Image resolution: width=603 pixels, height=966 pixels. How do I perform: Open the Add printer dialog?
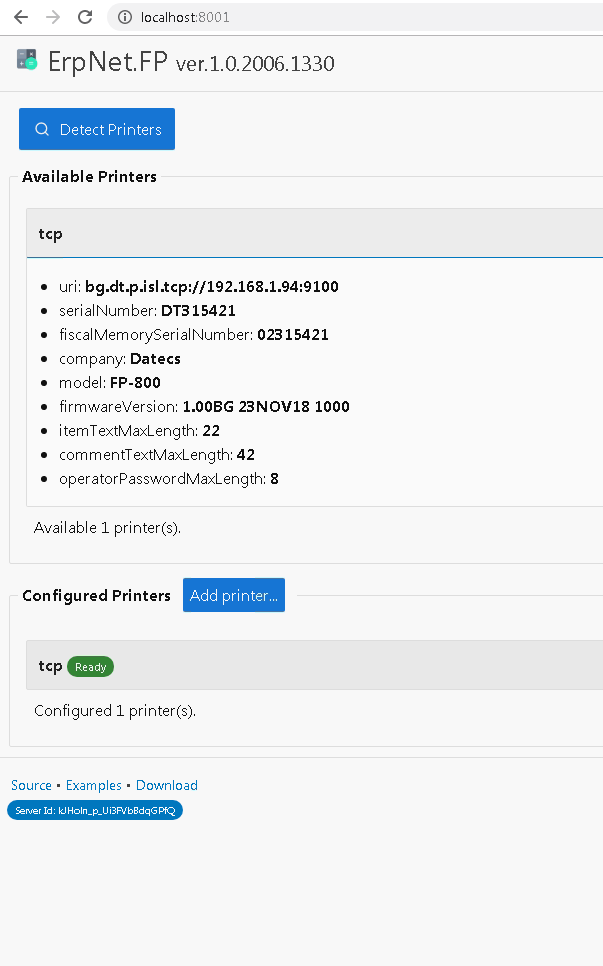233,594
